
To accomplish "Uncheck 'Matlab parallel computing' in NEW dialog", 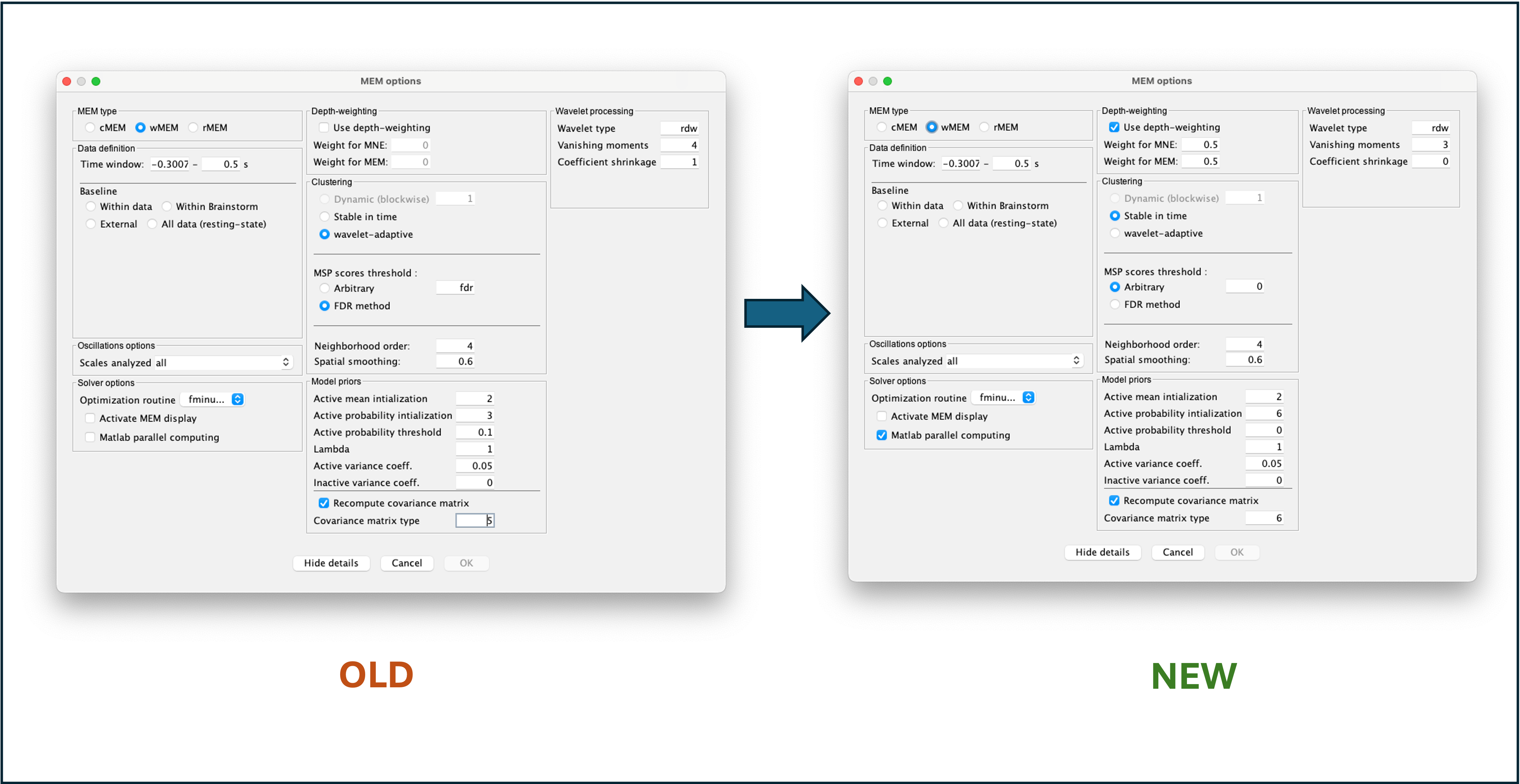I will (x=882, y=435).
